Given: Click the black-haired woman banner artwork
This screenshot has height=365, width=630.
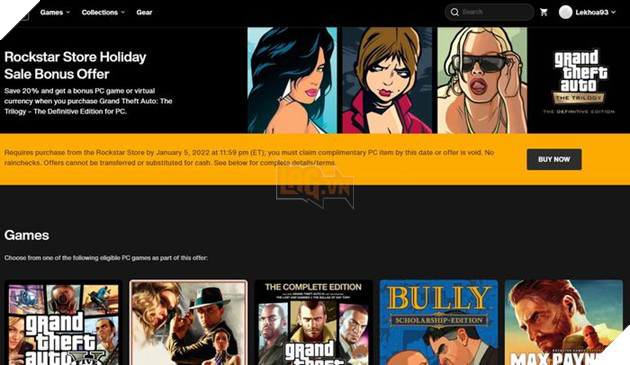Looking at the screenshot, I should click(292, 80).
